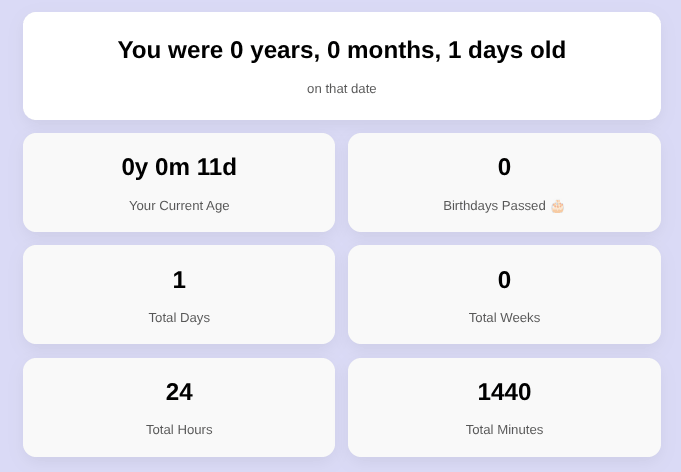Select the 1440 minutes value
The height and width of the screenshot is (472, 681).
pyautogui.click(x=504, y=392)
